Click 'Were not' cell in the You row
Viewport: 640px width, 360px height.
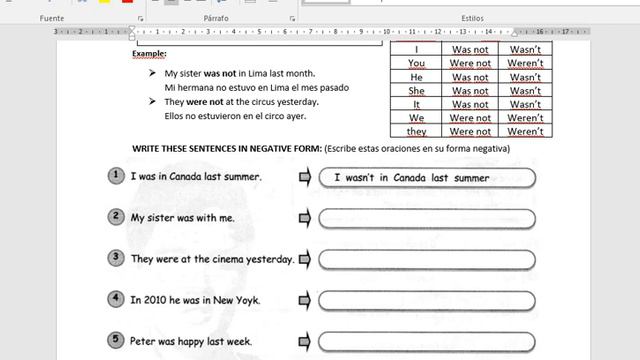470,63
